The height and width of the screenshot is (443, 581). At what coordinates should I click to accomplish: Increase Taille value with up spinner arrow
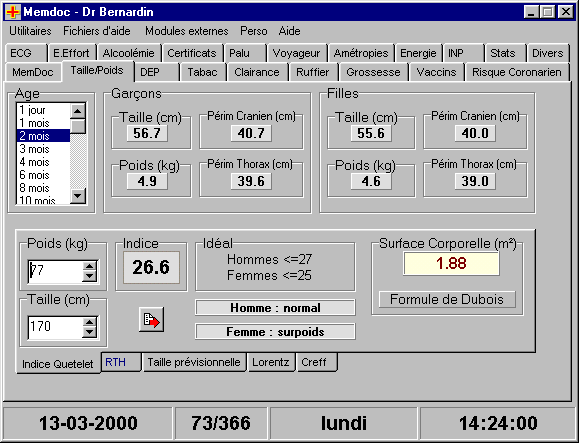coord(89,322)
